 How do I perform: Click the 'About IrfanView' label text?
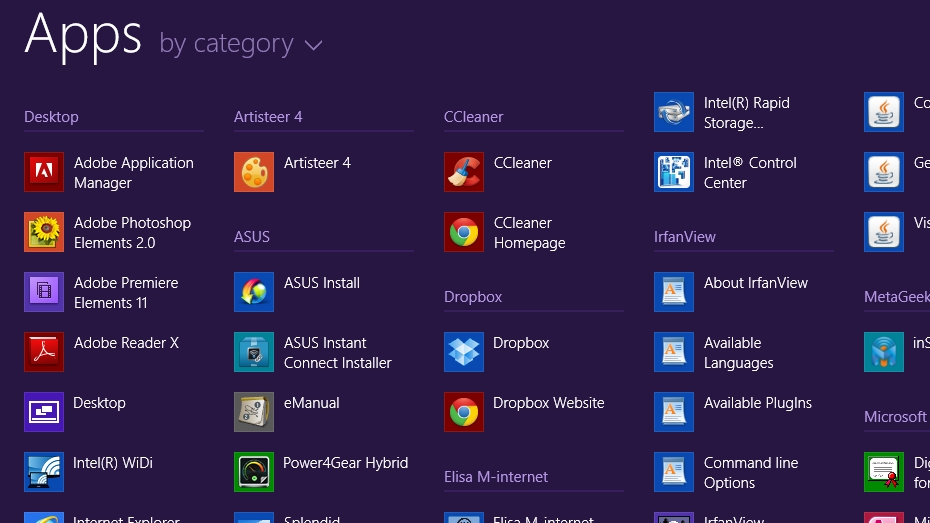[x=756, y=283]
